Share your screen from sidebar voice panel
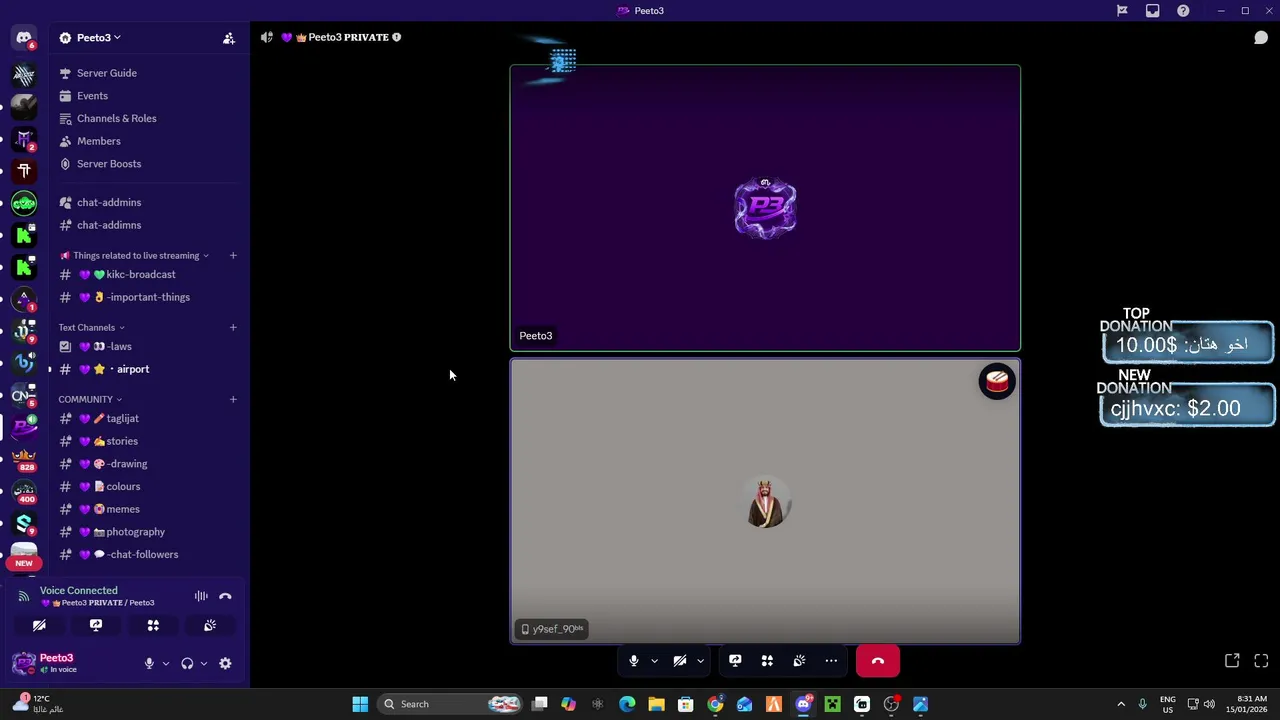 pyautogui.click(x=96, y=625)
